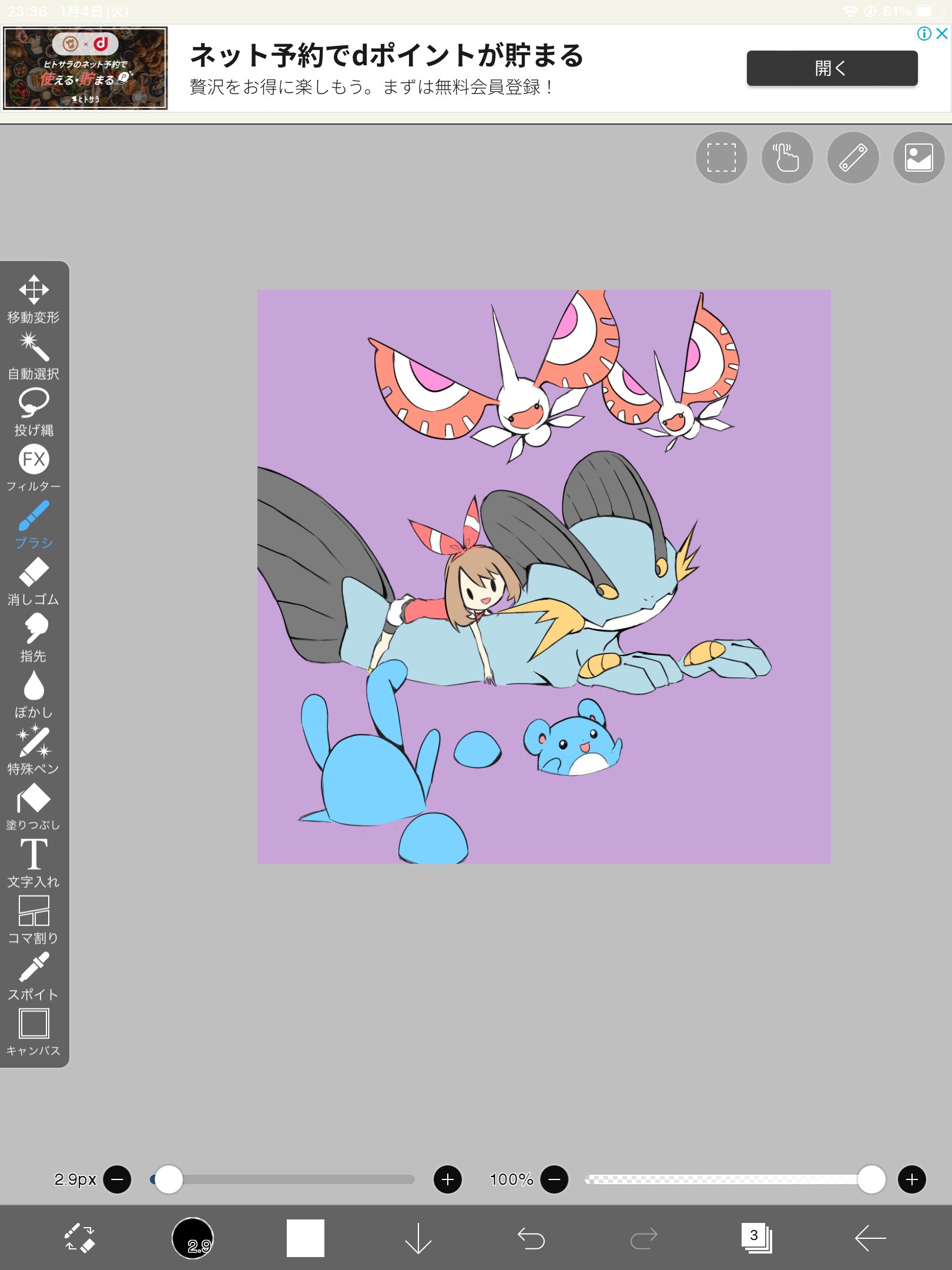Switch between brush and eraser

(79, 1238)
